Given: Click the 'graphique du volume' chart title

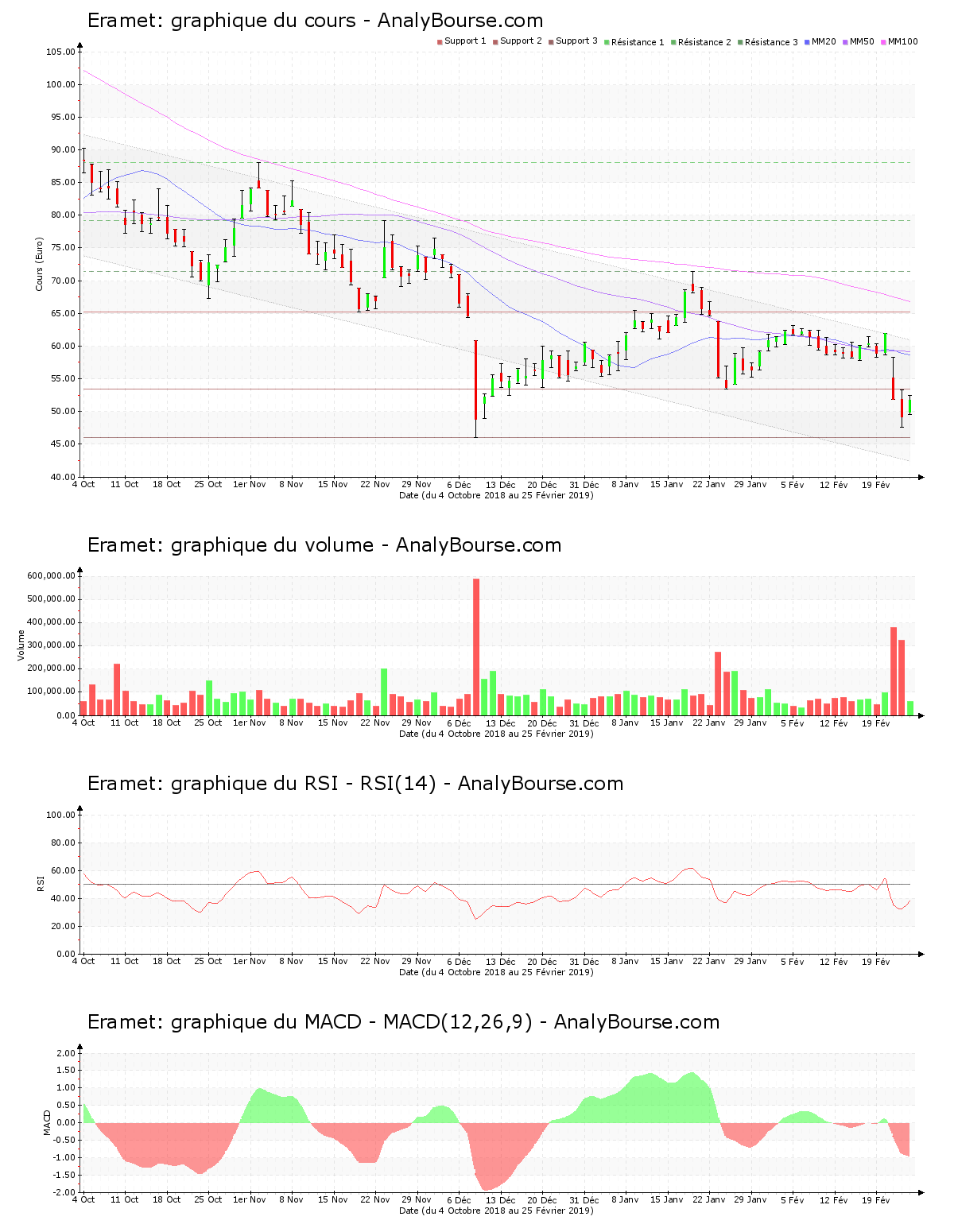Looking at the screenshot, I should coord(324,545).
